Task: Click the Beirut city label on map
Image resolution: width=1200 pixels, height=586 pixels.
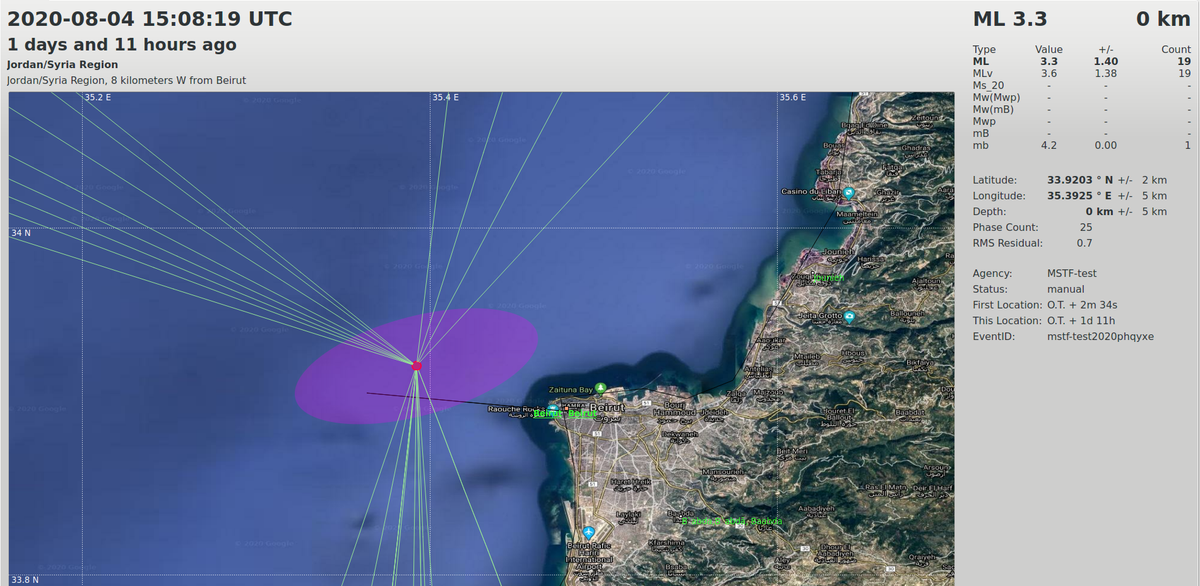Action: (x=607, y=407)
